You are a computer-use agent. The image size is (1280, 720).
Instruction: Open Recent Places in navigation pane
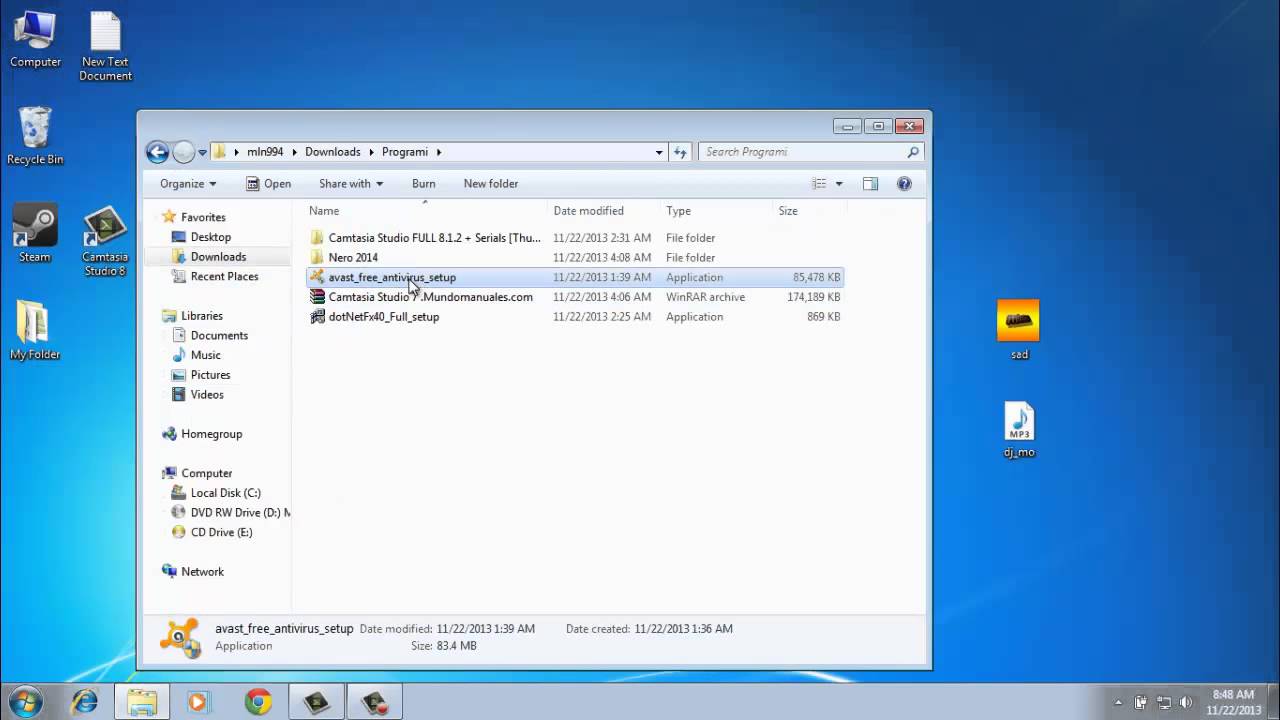tap(224, 277)
